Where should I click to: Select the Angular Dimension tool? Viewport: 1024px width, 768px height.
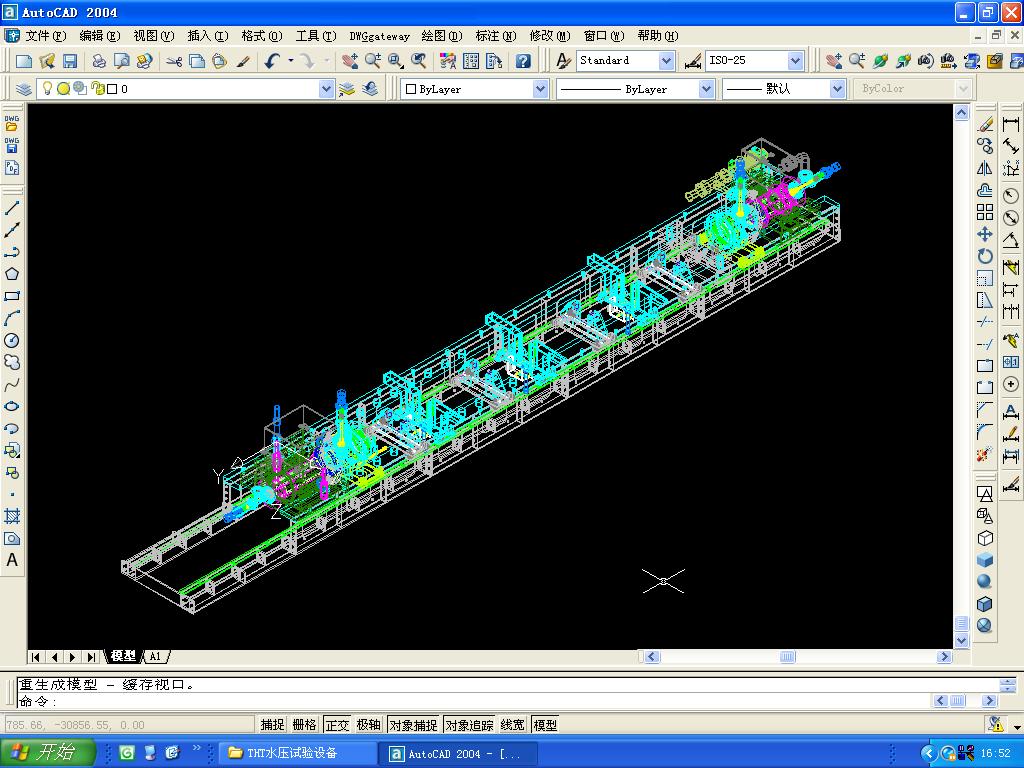[x=1011, y=240]
